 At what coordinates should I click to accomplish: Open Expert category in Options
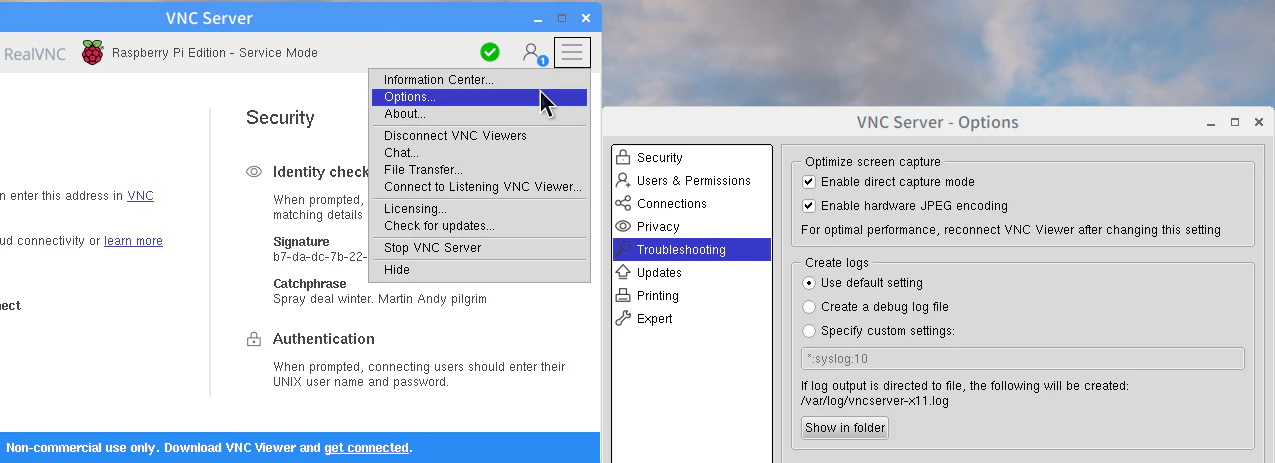pyautogui.click(x=692, y=318)
